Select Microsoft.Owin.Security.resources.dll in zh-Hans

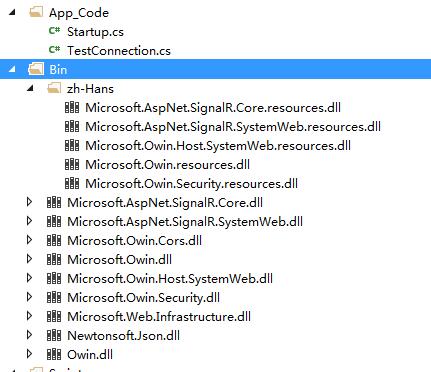pos(191,184)
